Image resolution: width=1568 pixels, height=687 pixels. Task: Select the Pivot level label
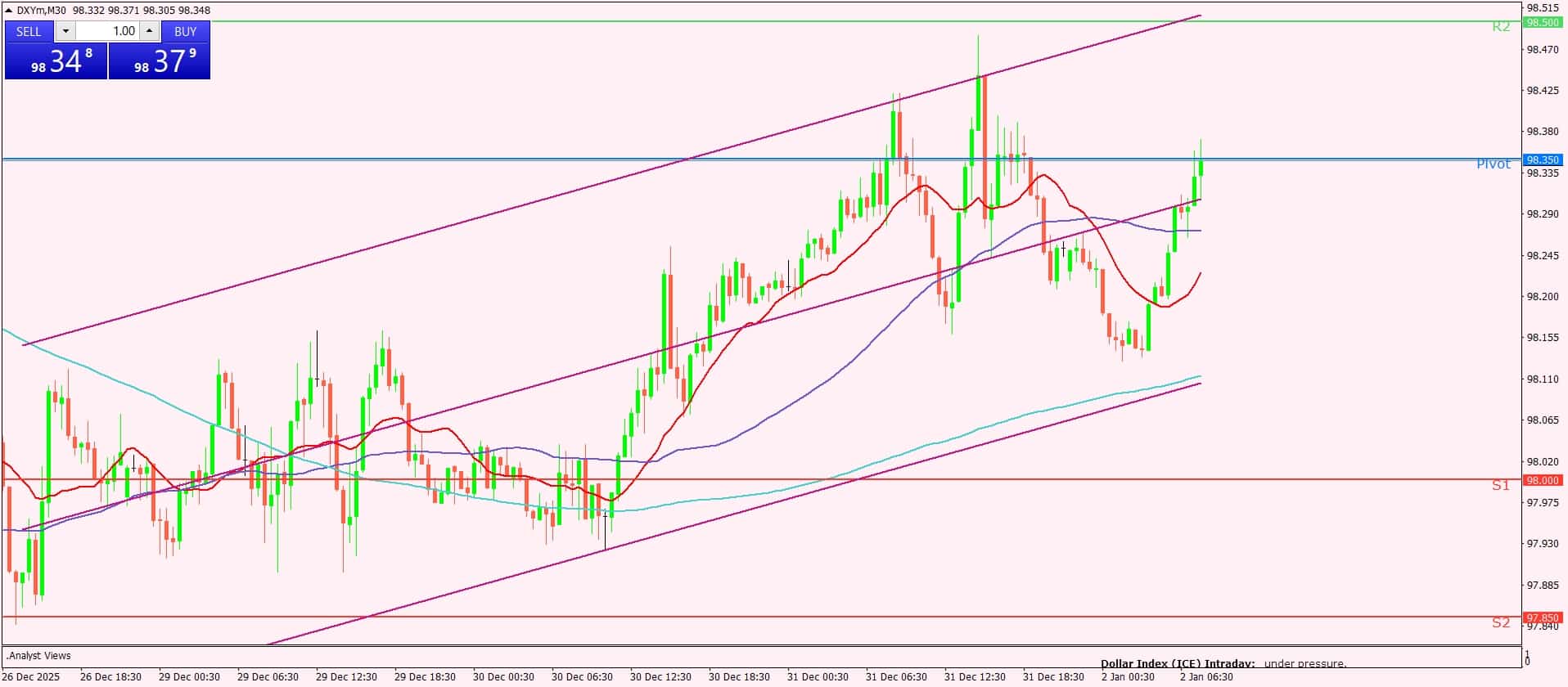click(x=1494, y=164)
